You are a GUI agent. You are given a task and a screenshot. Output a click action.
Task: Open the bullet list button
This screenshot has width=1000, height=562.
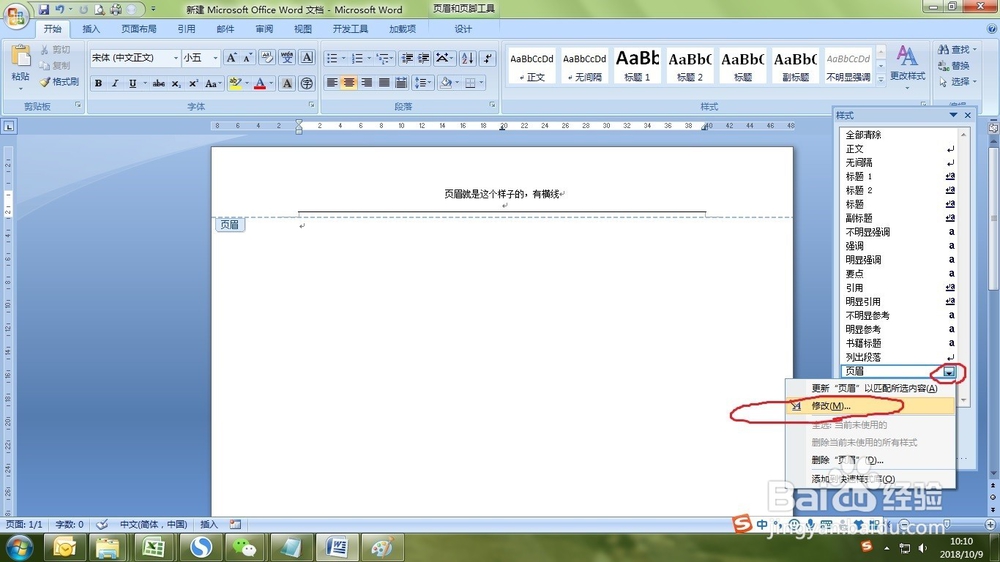[x=332, y=58]
